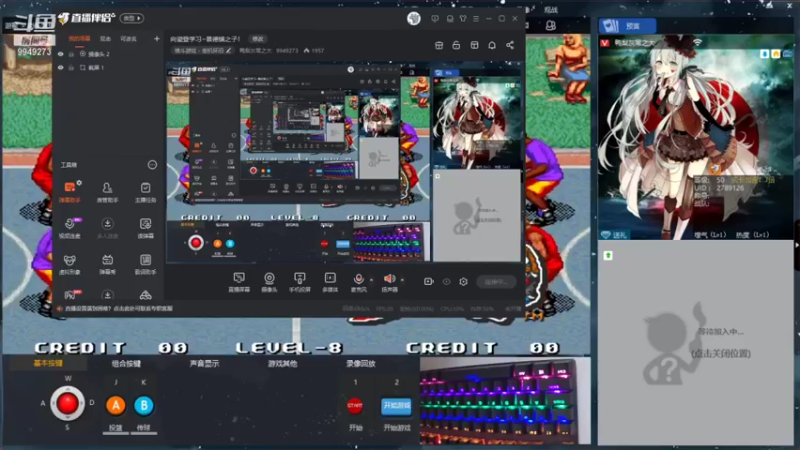This screenshot has width=800, height=450.
Task: Open the mode switch pill beside logo
Action: click(x=132, y=18)
